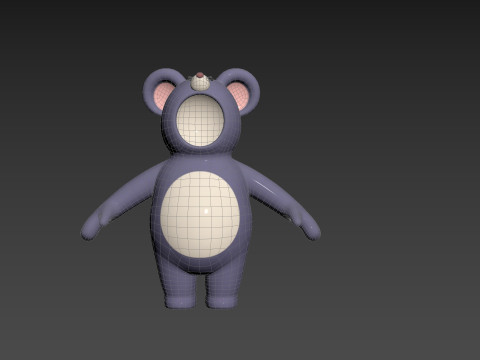
Task: Click the small pink nose atop the head
Action: [199, 75]
